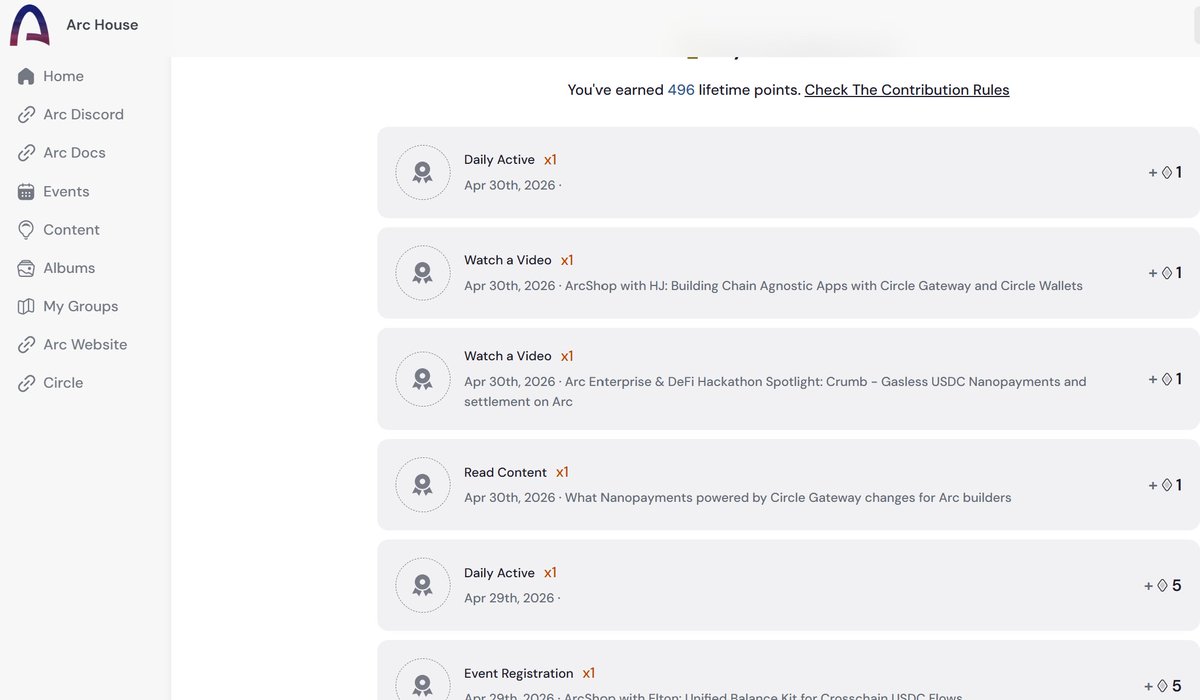1200x700 pixels.
Task: Click the link icon beside Arc Docs
Action: pos(26,153)
